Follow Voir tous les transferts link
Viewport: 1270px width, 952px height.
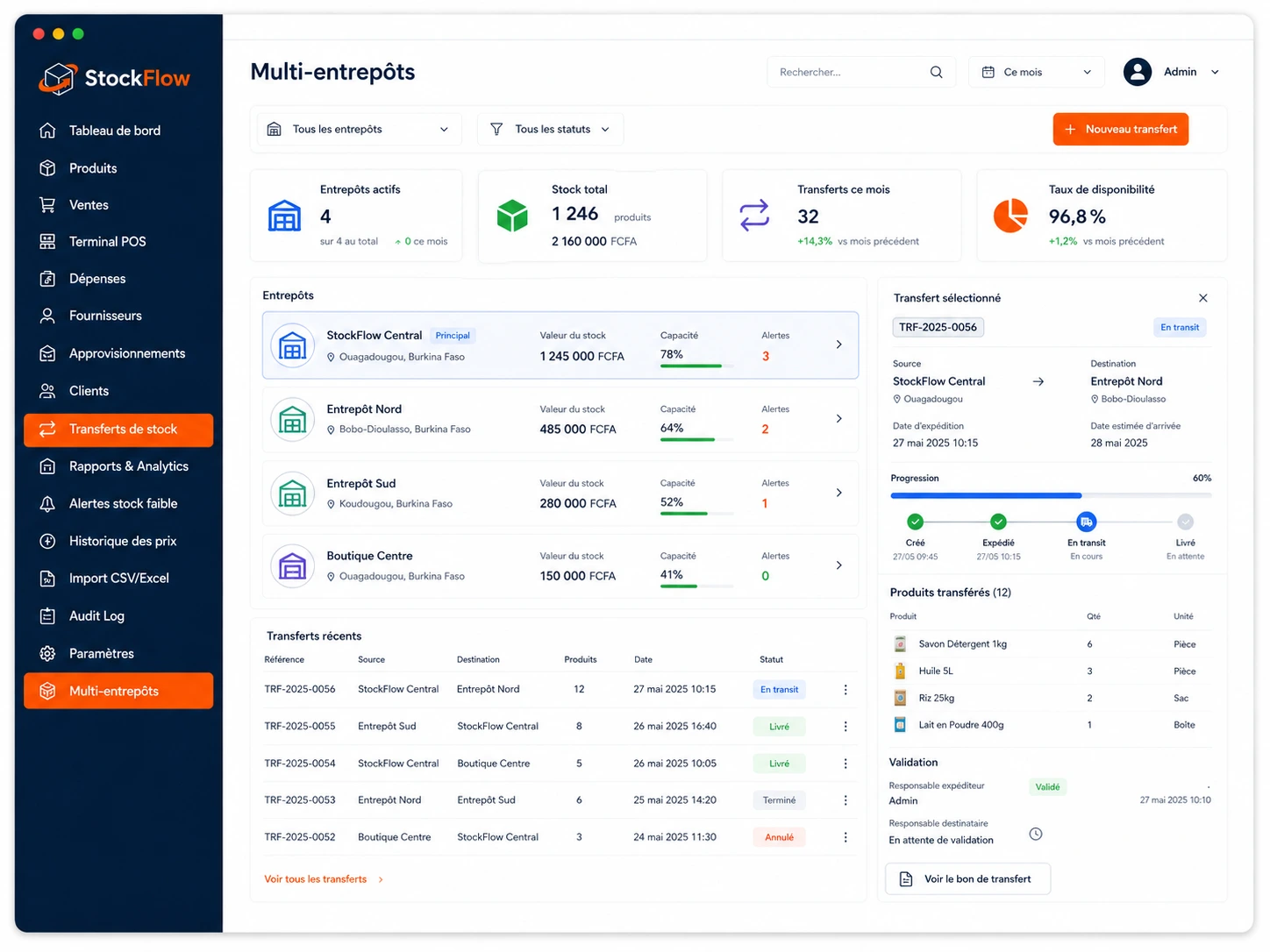(324, 879)
